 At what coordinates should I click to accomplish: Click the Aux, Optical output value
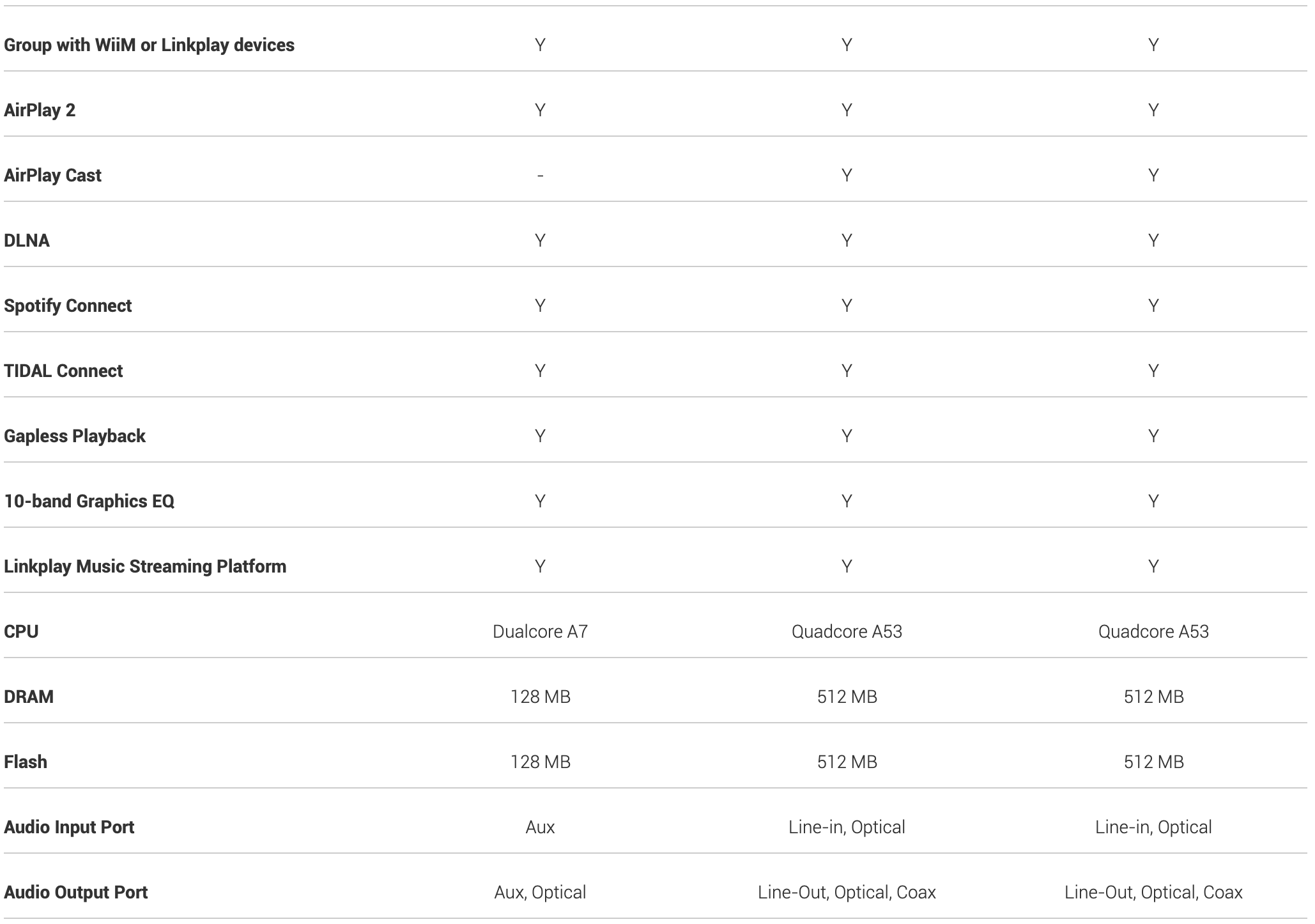tap(540, 892)
